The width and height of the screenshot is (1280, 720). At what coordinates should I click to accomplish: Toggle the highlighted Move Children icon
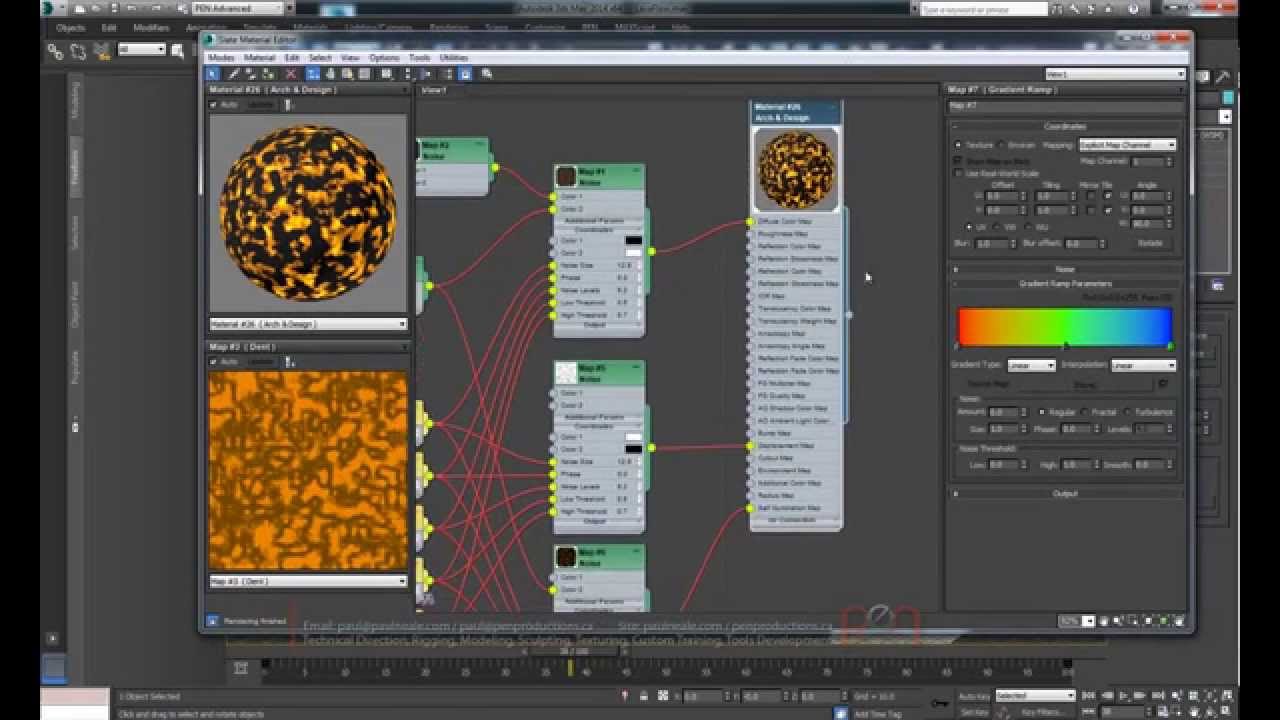pyautogui.click(x=313, y=73)
